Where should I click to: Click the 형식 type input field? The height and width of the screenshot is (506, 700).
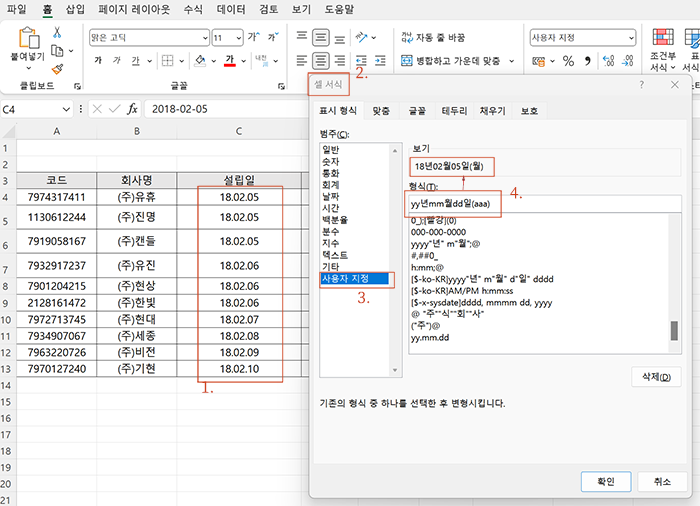click(x=545, y=204)
